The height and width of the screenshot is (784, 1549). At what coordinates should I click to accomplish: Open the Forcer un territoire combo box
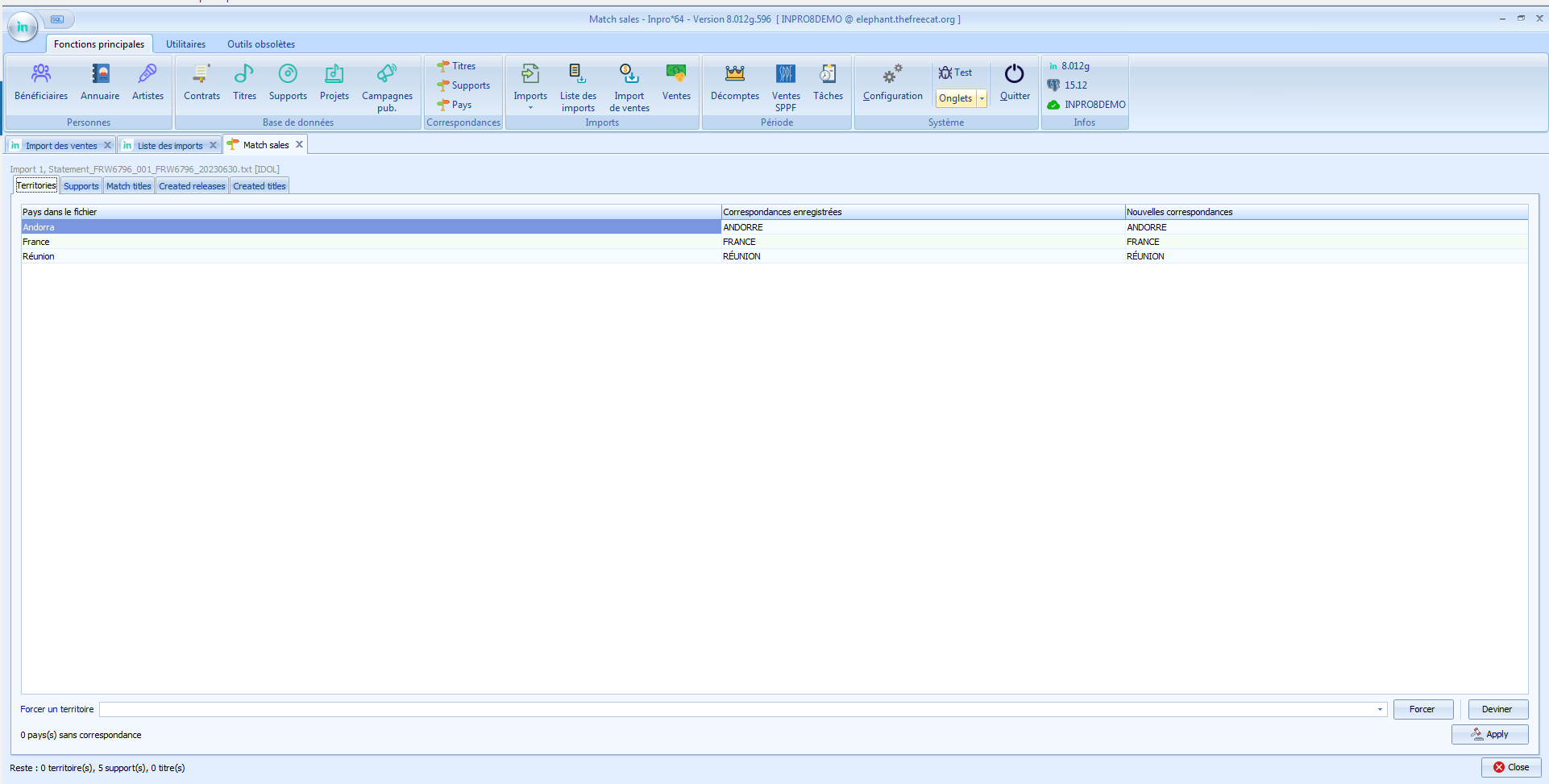click(x=1380, y=710)
